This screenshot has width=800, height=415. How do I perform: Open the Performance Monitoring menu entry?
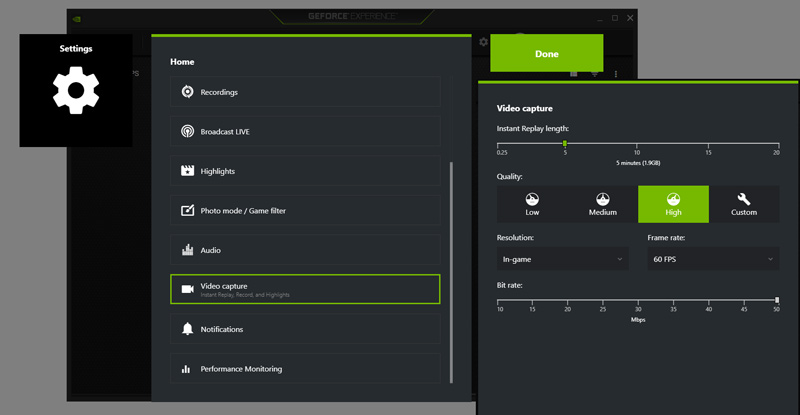305,369
